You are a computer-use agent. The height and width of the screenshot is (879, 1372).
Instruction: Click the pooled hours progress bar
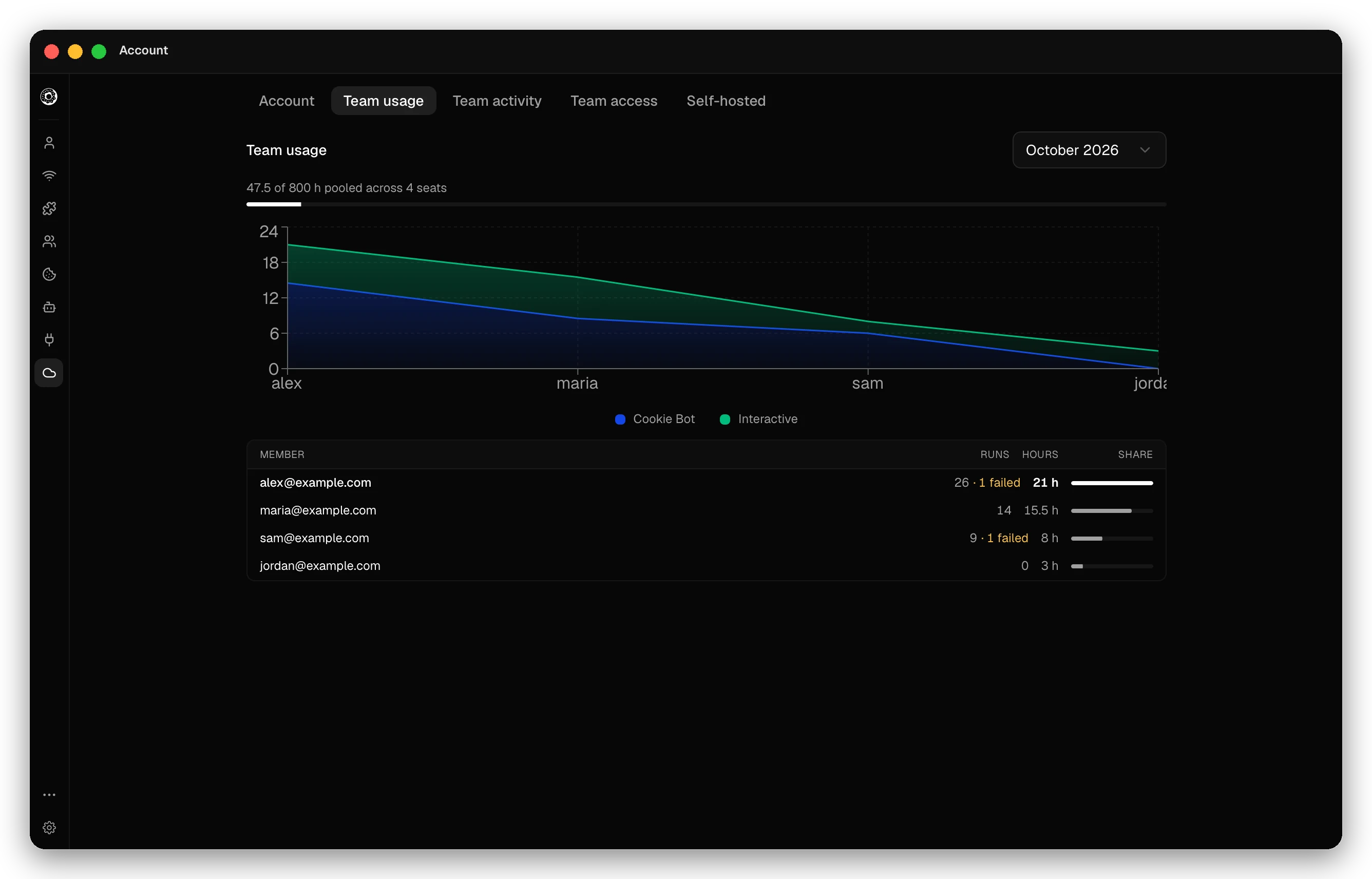pos(706,204)
